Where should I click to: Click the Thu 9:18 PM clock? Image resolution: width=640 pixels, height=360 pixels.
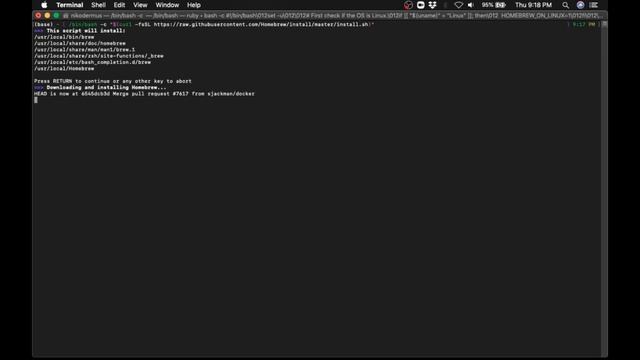533,5
